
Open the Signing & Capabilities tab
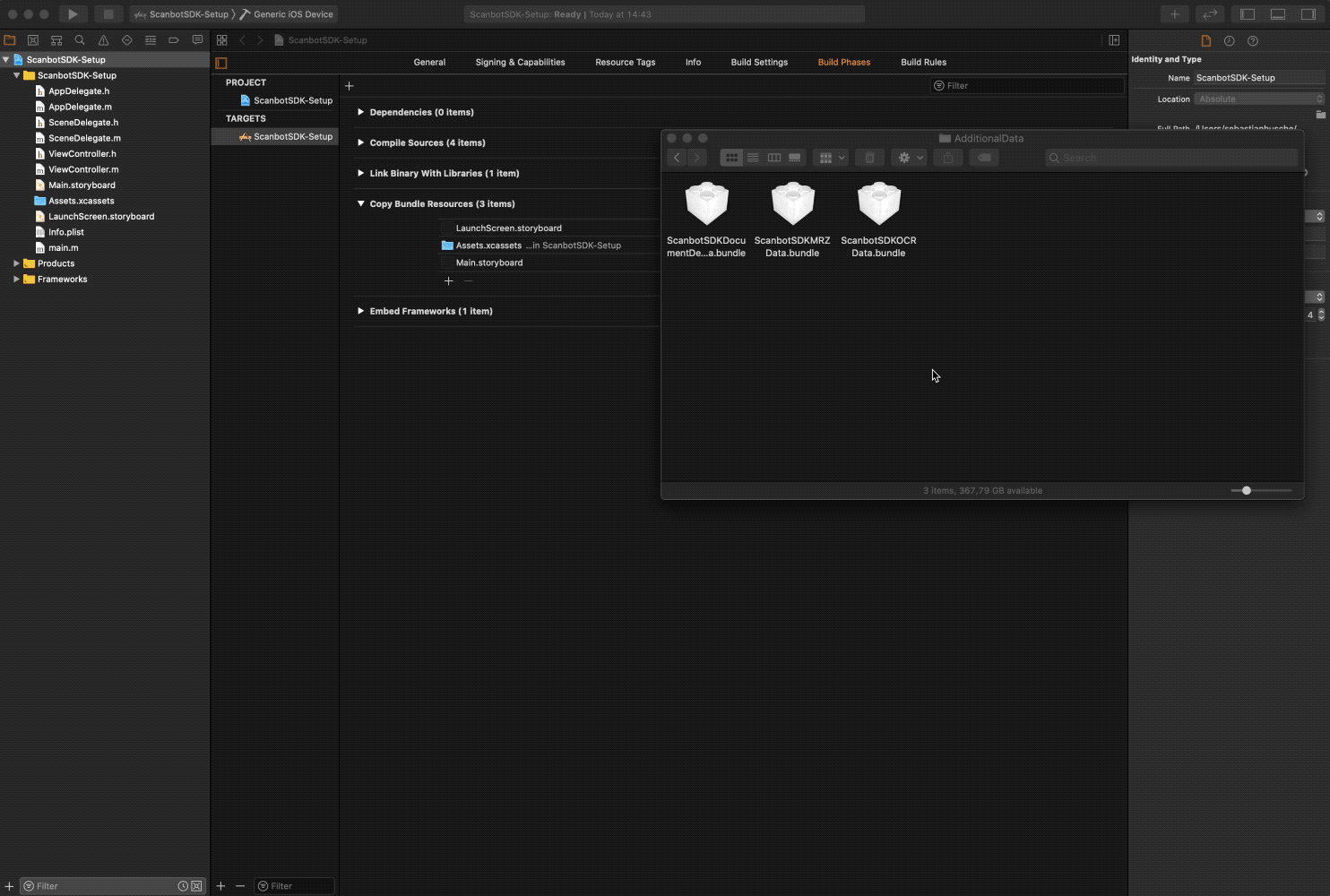pos(520,63)
